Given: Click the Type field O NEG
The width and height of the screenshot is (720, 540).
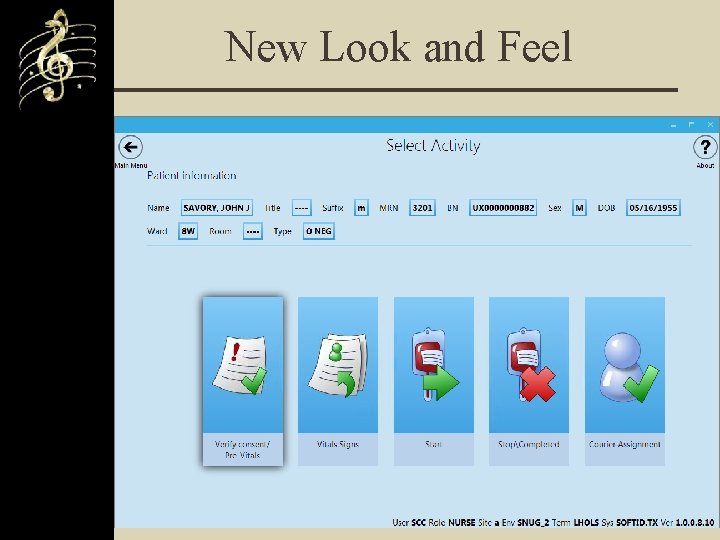Looking at the screenshot, I should [x=319, y=231].
